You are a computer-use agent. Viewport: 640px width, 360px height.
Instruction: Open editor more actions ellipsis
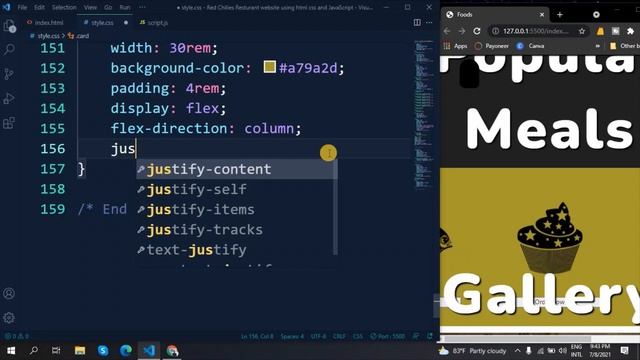pyautogui.click(x=429, y=22)
